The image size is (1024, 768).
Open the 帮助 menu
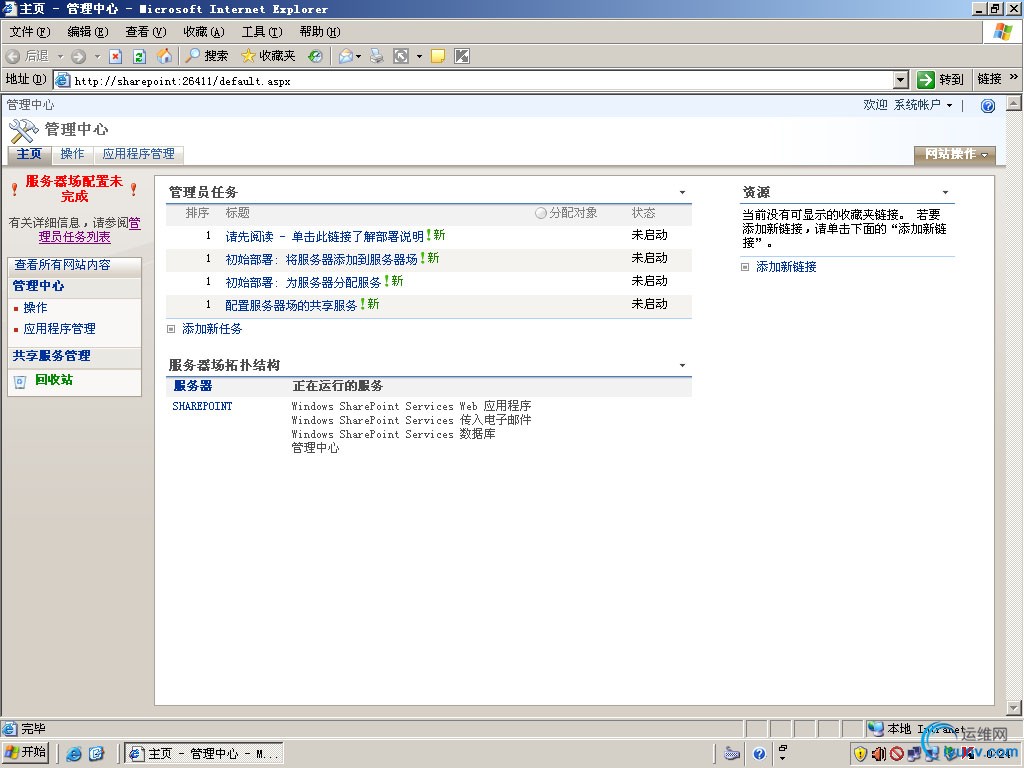320,32
